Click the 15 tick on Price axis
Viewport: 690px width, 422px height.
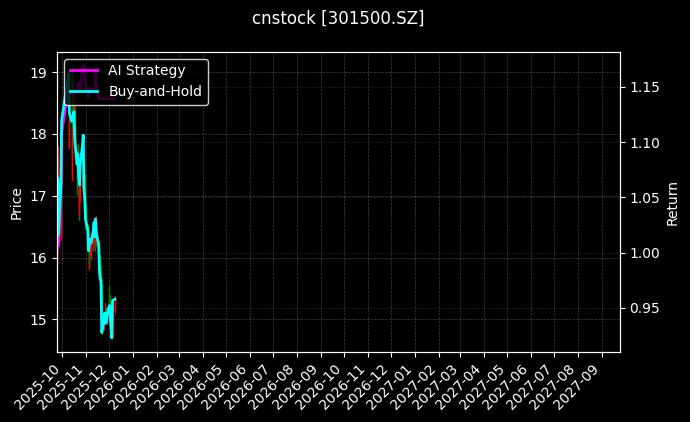39,320
